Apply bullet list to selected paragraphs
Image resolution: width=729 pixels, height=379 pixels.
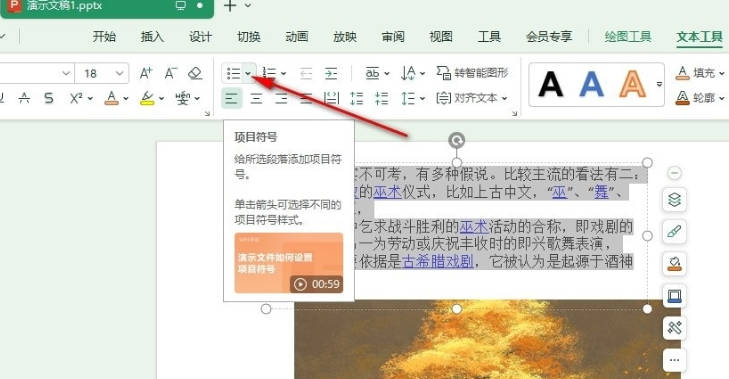tap(233, 73)
